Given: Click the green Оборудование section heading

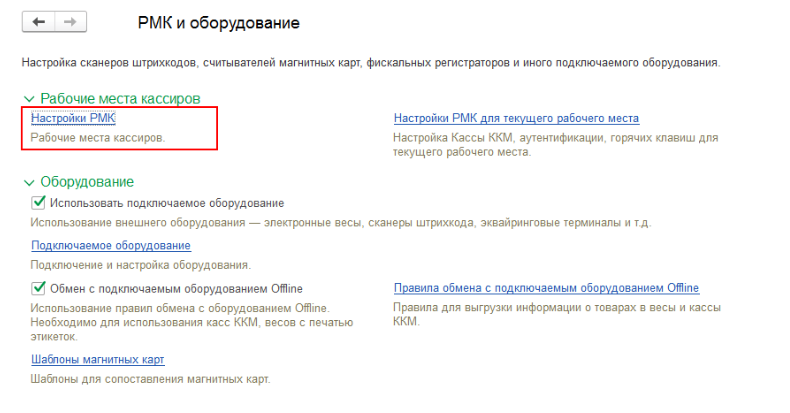Looking at the screenshot, I should [x=87, y=182].
